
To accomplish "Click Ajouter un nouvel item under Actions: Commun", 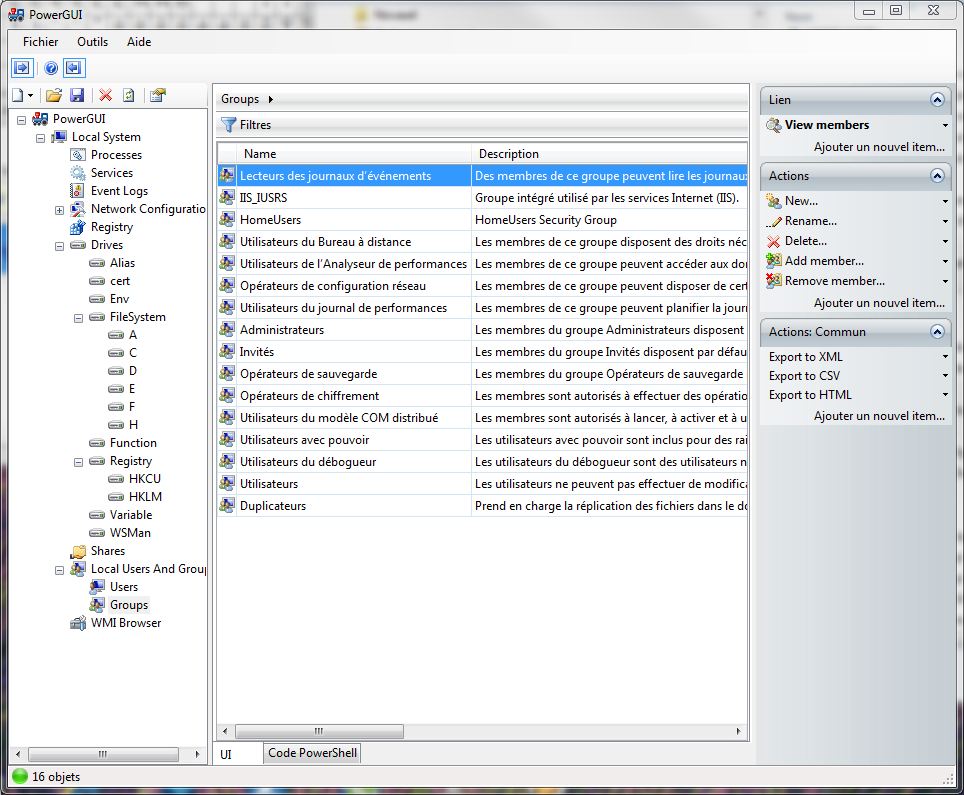I will [x=879, y=416].
